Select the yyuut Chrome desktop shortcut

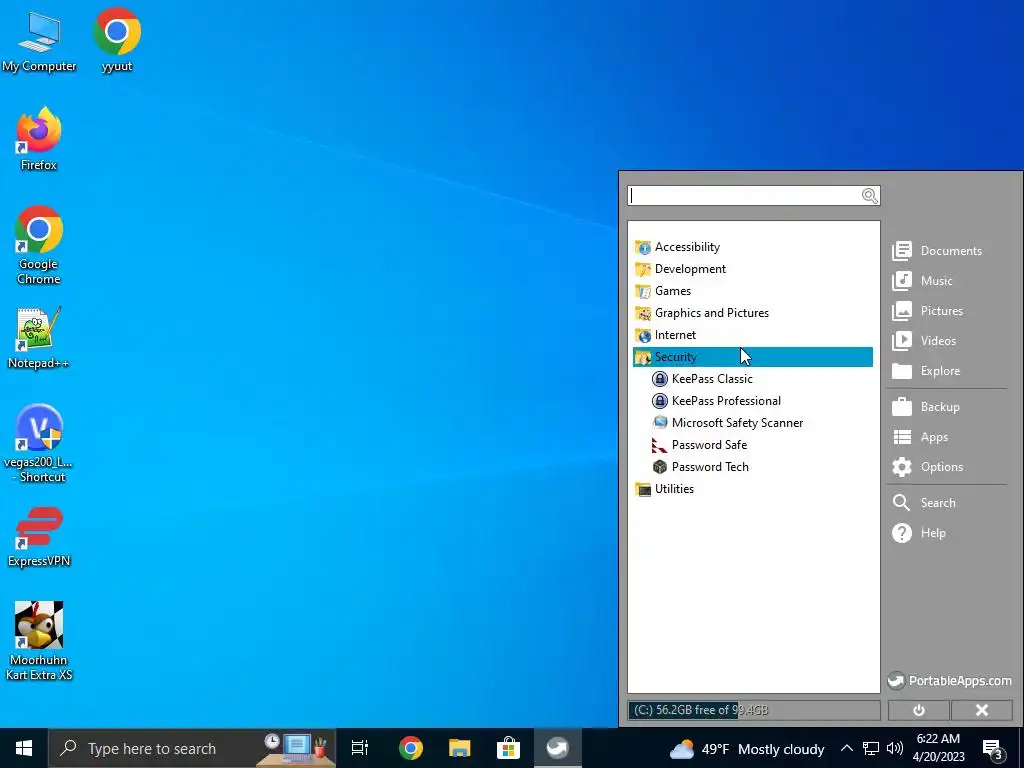[117, 40]
